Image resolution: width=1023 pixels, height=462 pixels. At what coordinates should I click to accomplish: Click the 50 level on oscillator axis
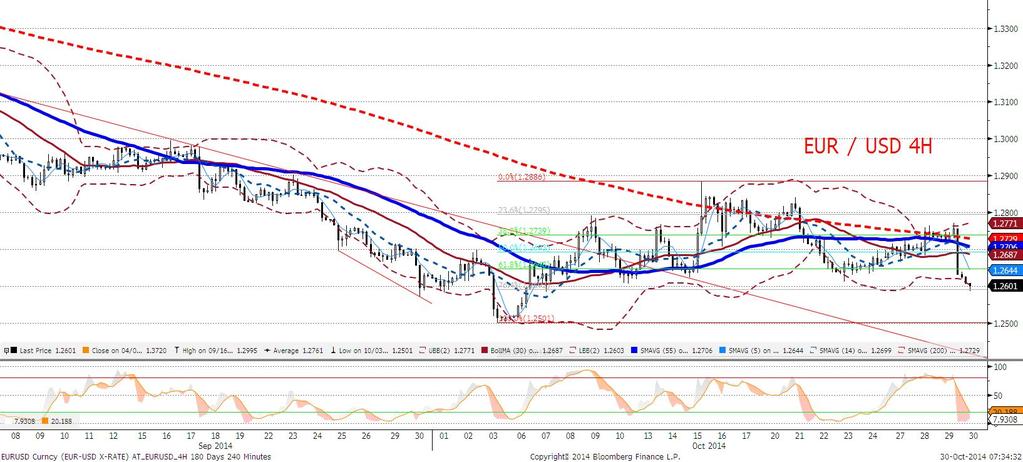click(996, 395)
